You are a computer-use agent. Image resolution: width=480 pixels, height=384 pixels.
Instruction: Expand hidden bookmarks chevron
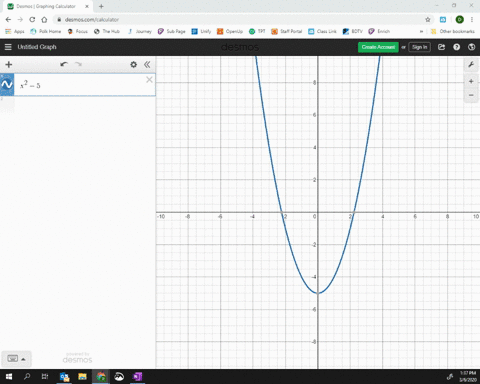click(x=421, y=31)
